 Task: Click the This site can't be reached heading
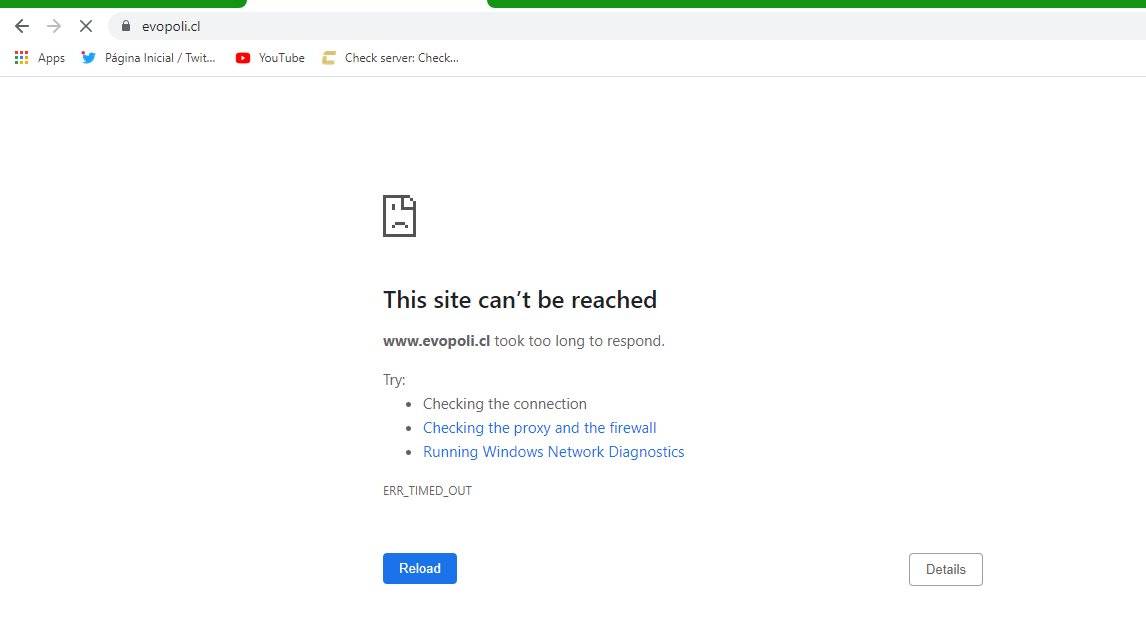(x=520, y=300)
